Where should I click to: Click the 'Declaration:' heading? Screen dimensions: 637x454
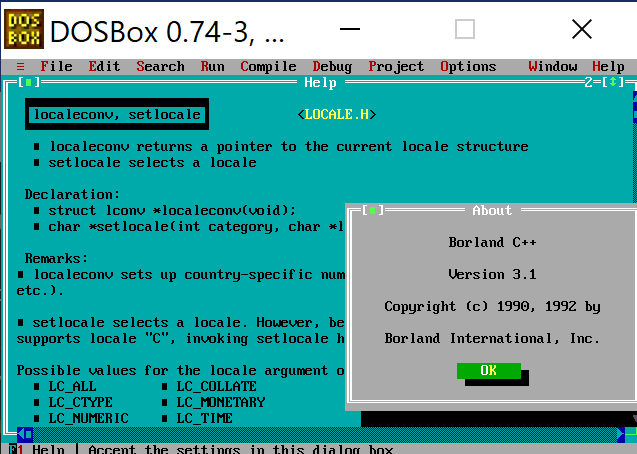[x=72, y=194]
